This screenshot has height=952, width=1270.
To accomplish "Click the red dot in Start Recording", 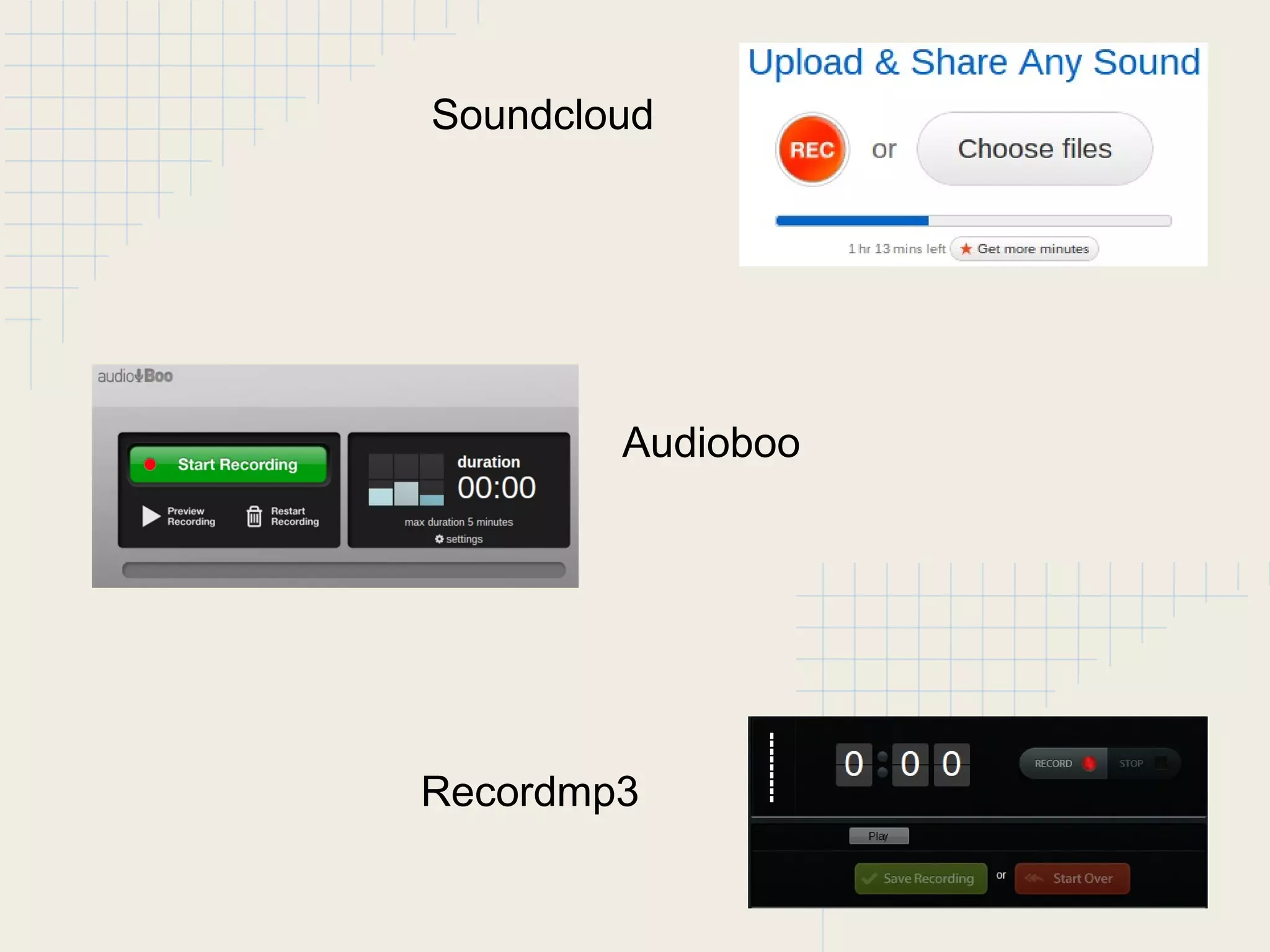I will (x=149, y=464).
